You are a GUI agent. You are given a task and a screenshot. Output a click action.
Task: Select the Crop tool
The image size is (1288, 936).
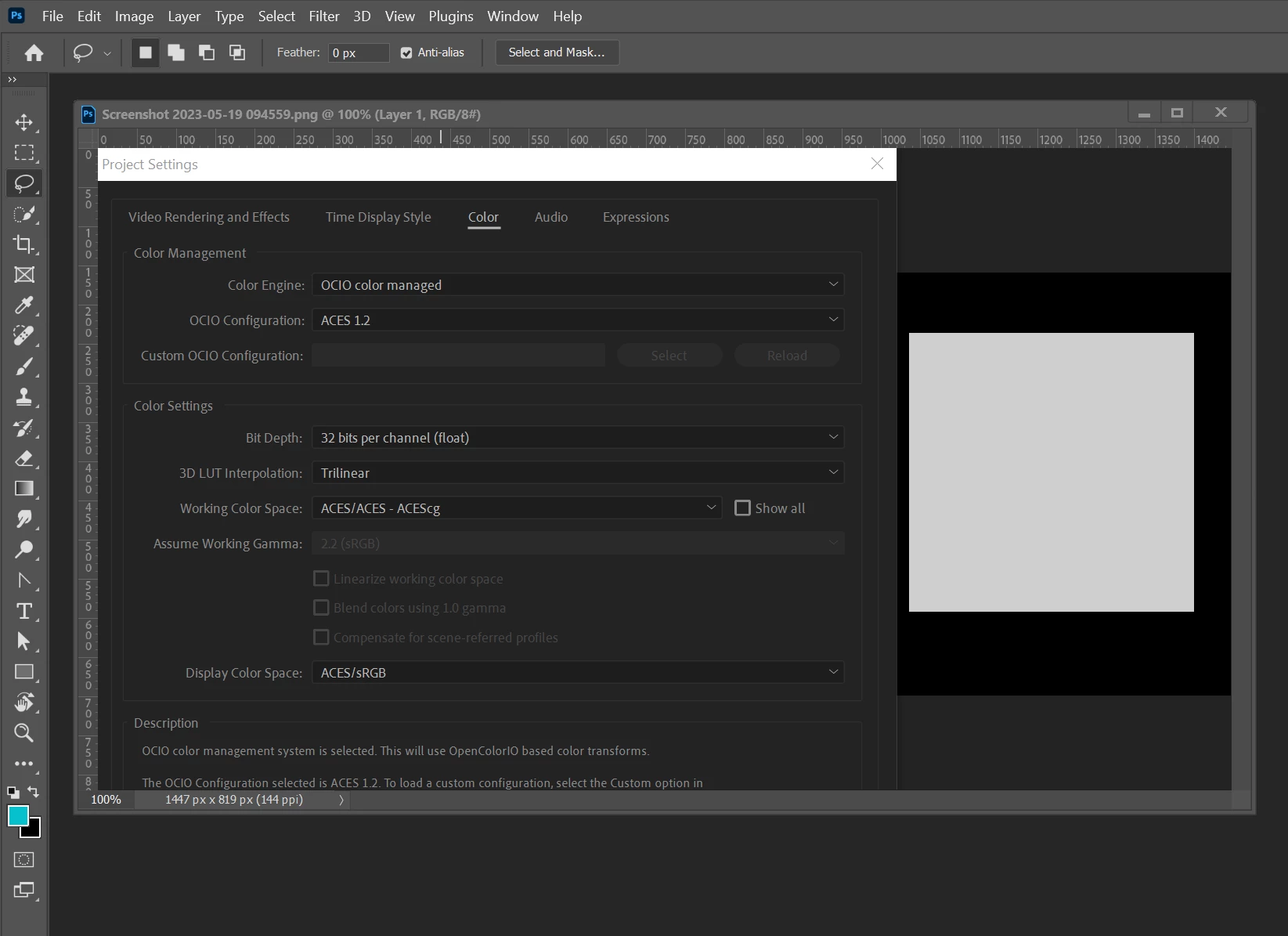(x=24, y=244)
